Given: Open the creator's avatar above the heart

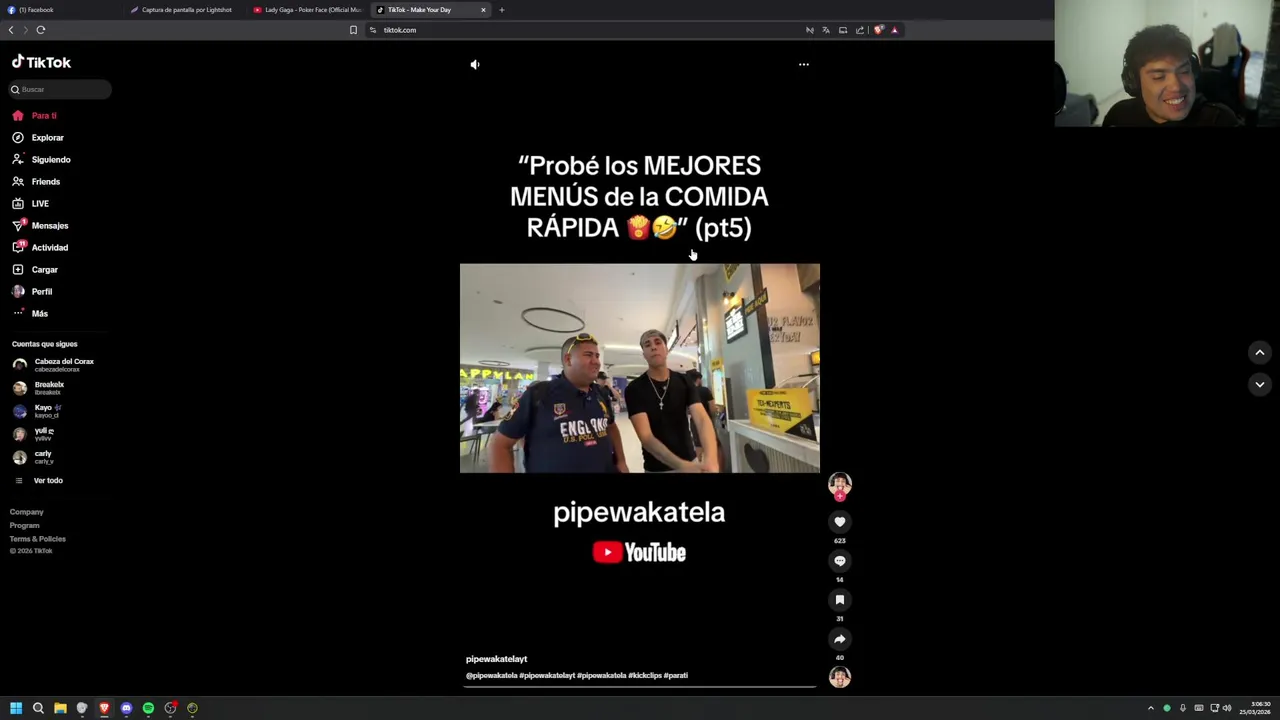Looking at the screenshot, I should [x=840, y=485].
